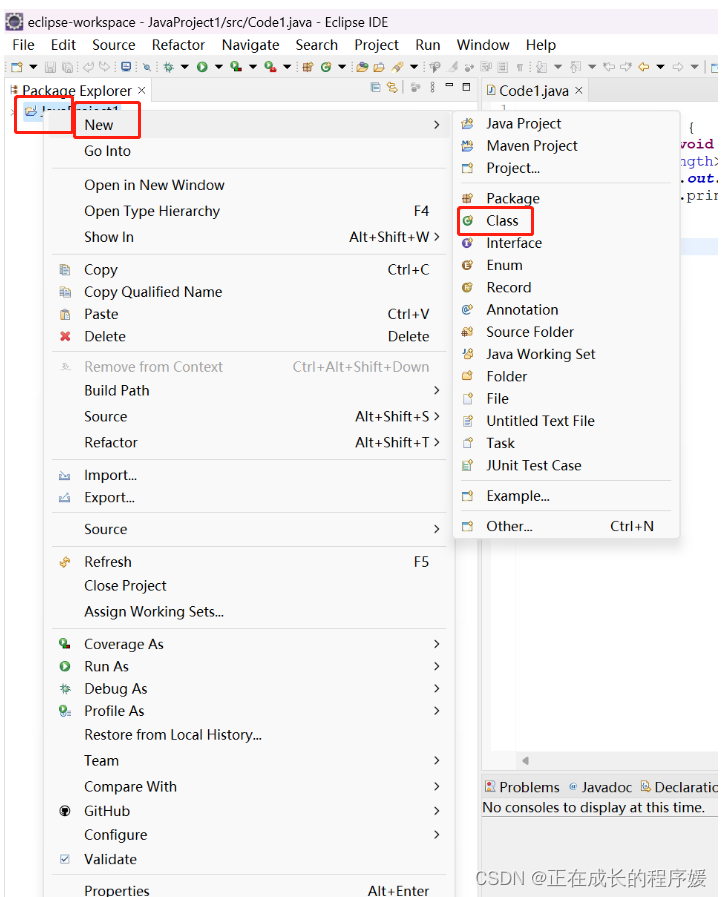Image resolution: width=722 pixels, height=897 pixels.
Task: Expand the Compare With submenu arrow
Action: (437, 787)
